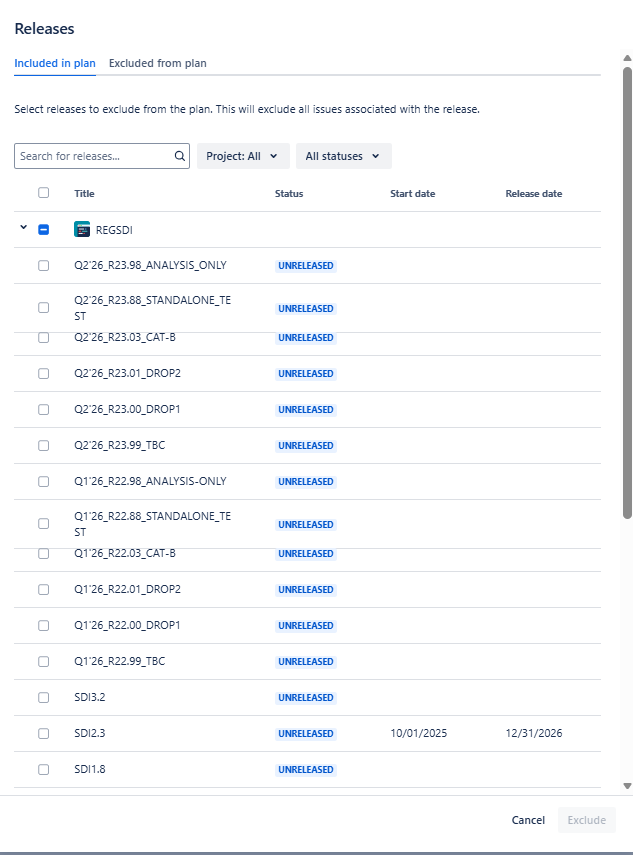Click UNRELEASED badge for Q1'26_R22.01_DROP2

pyautogui.click(x=306, y=589)
